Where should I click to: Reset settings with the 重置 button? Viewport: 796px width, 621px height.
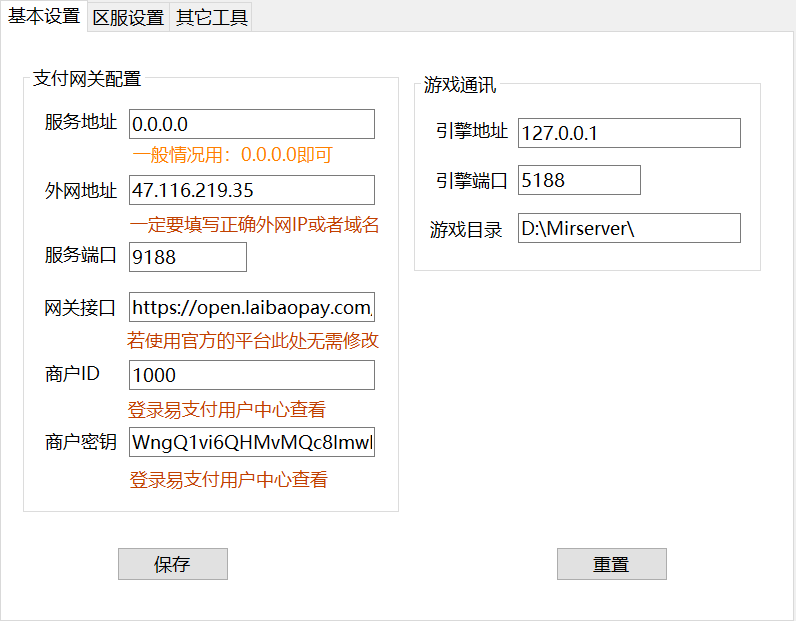(x=612, y=564)
